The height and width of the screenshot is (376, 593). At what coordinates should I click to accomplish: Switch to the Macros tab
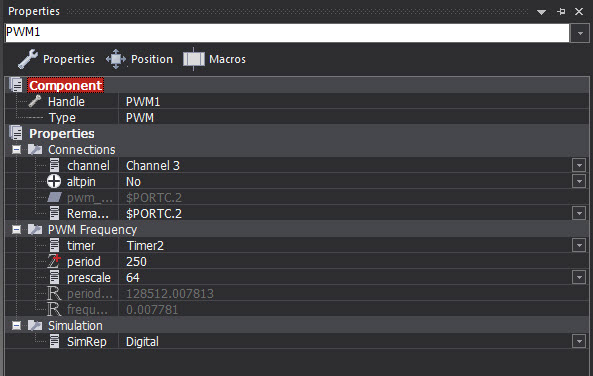click(x=214, y=59)
